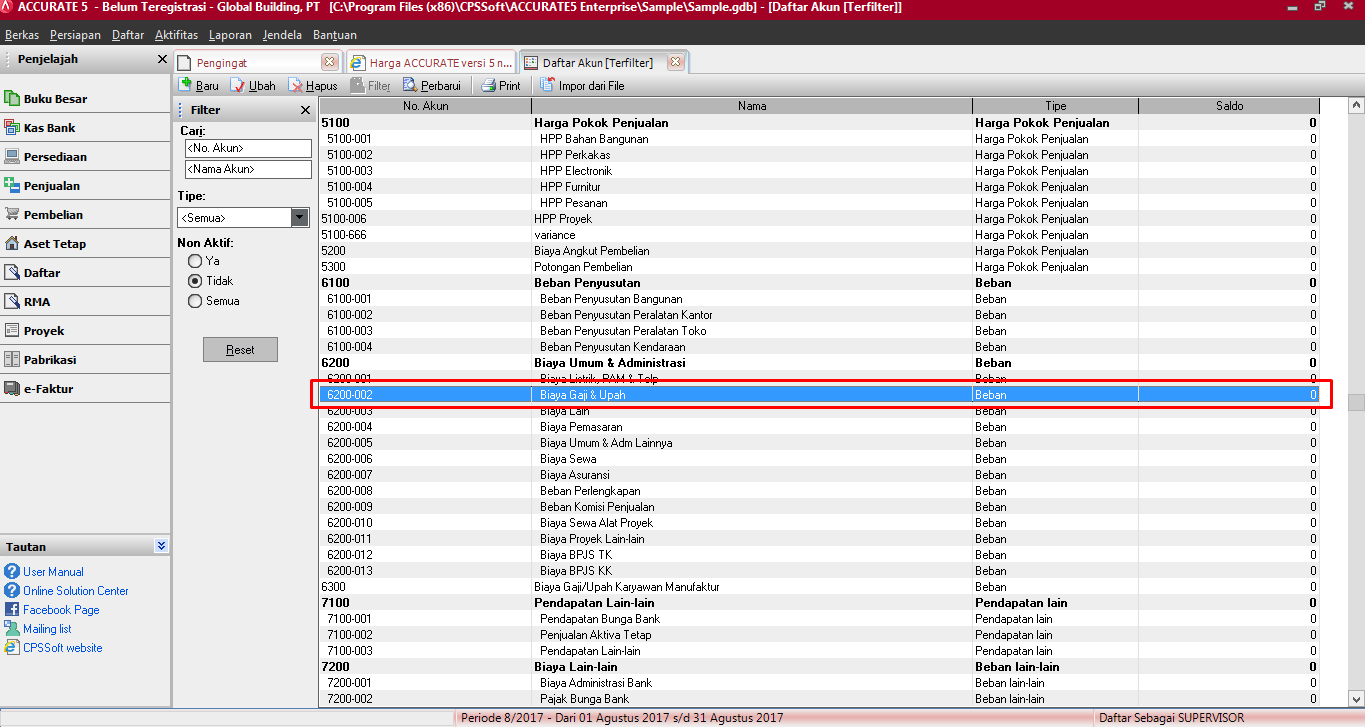
Task: Click the Print toolbar button
Action: (x=501, y=86)
